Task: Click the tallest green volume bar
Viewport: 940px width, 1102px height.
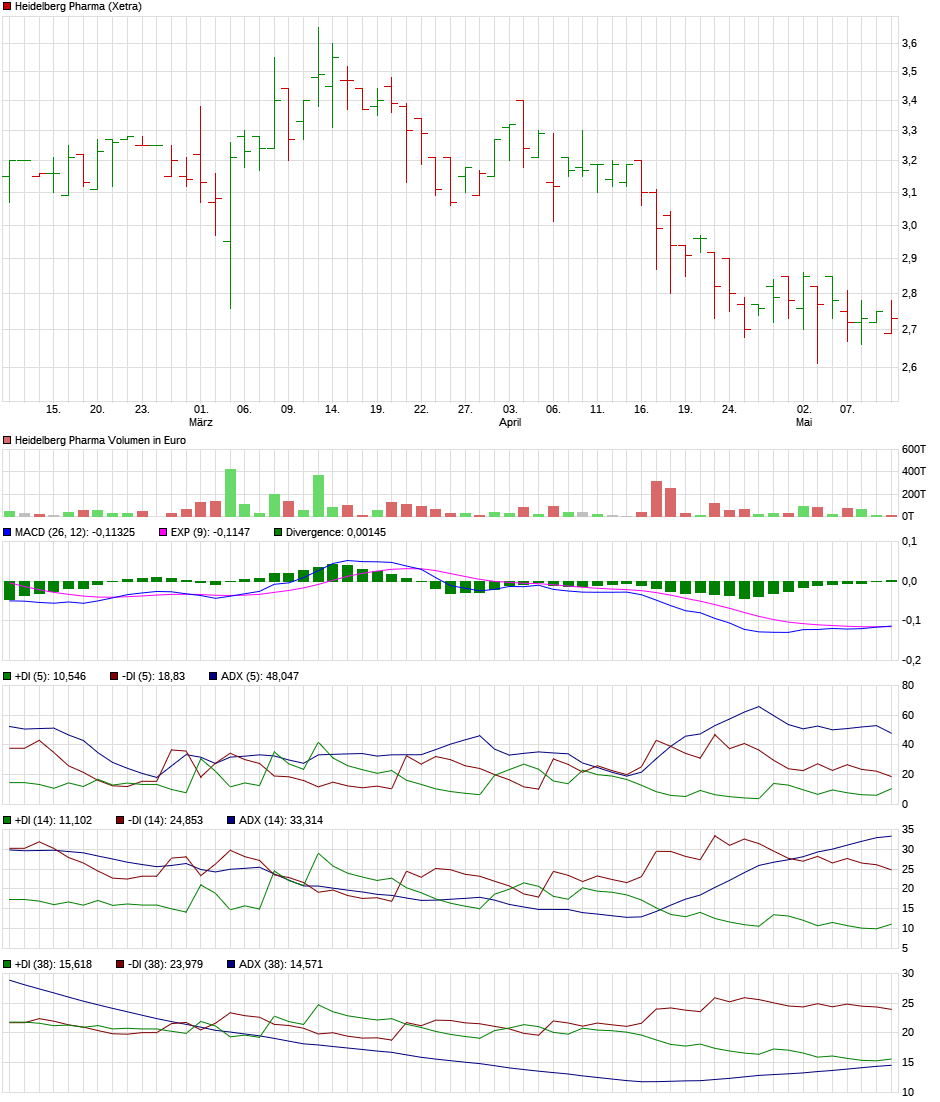Action: click(x=230, y=492)
